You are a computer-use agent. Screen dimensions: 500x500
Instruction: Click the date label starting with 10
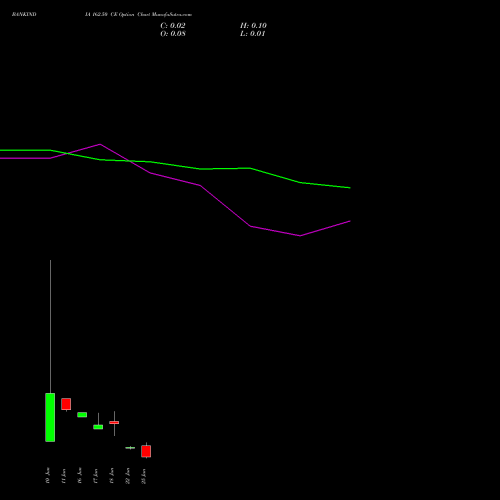coord(48,476)
